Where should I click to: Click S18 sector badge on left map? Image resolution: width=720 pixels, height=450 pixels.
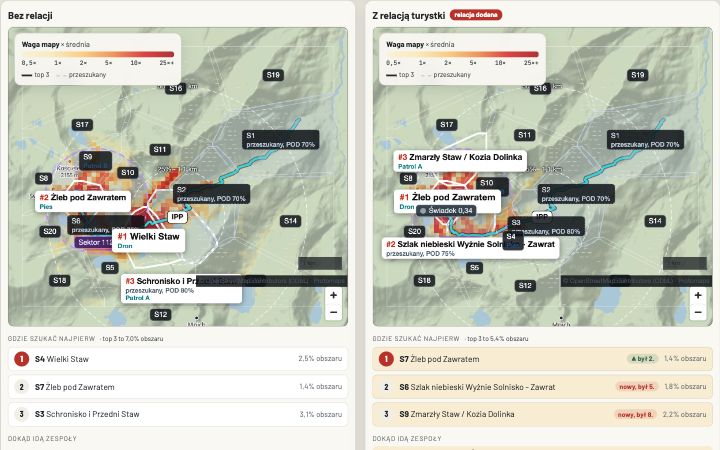click(60, 280)
